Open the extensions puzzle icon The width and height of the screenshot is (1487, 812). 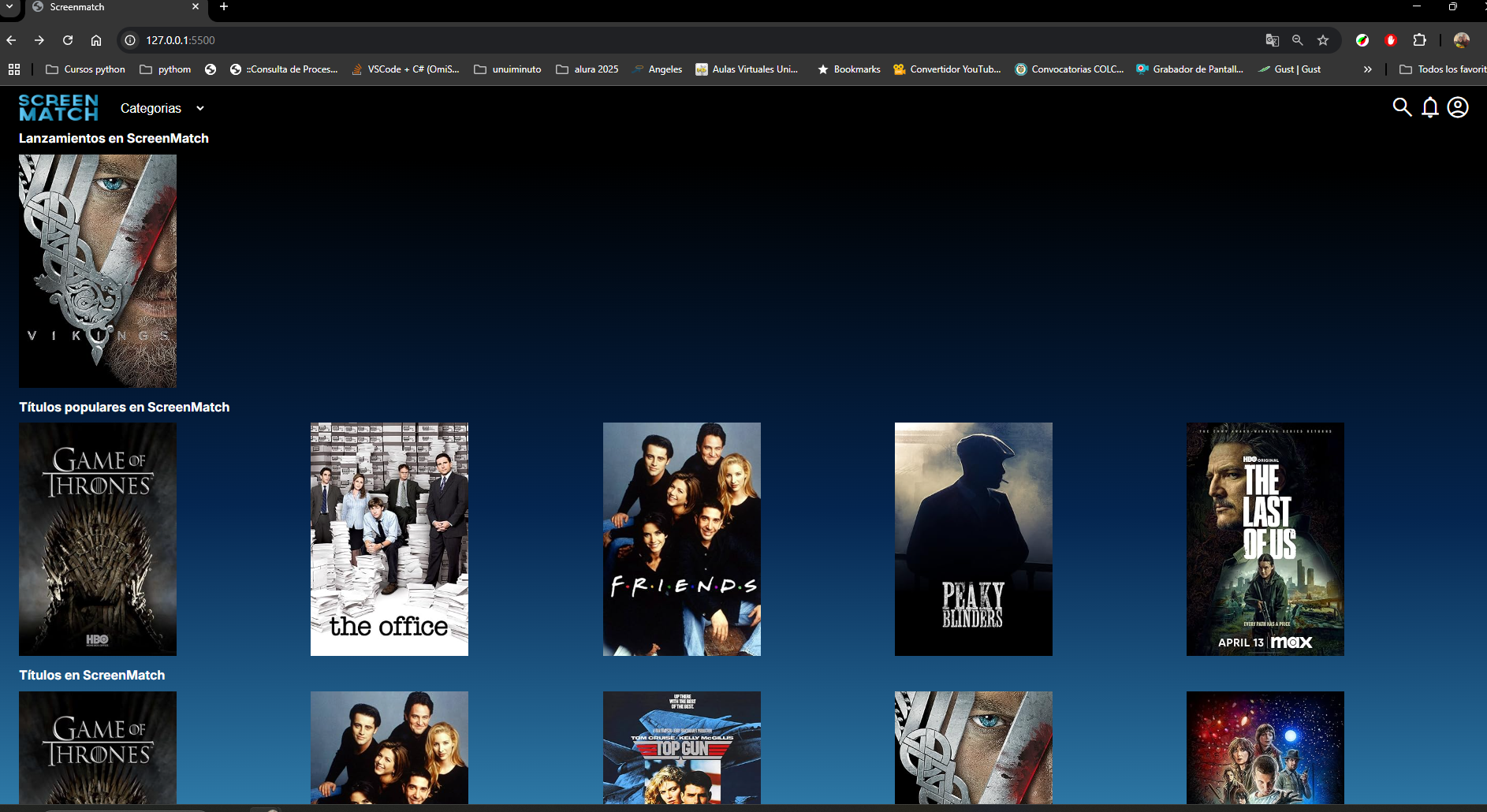(x=1419, y=40)
